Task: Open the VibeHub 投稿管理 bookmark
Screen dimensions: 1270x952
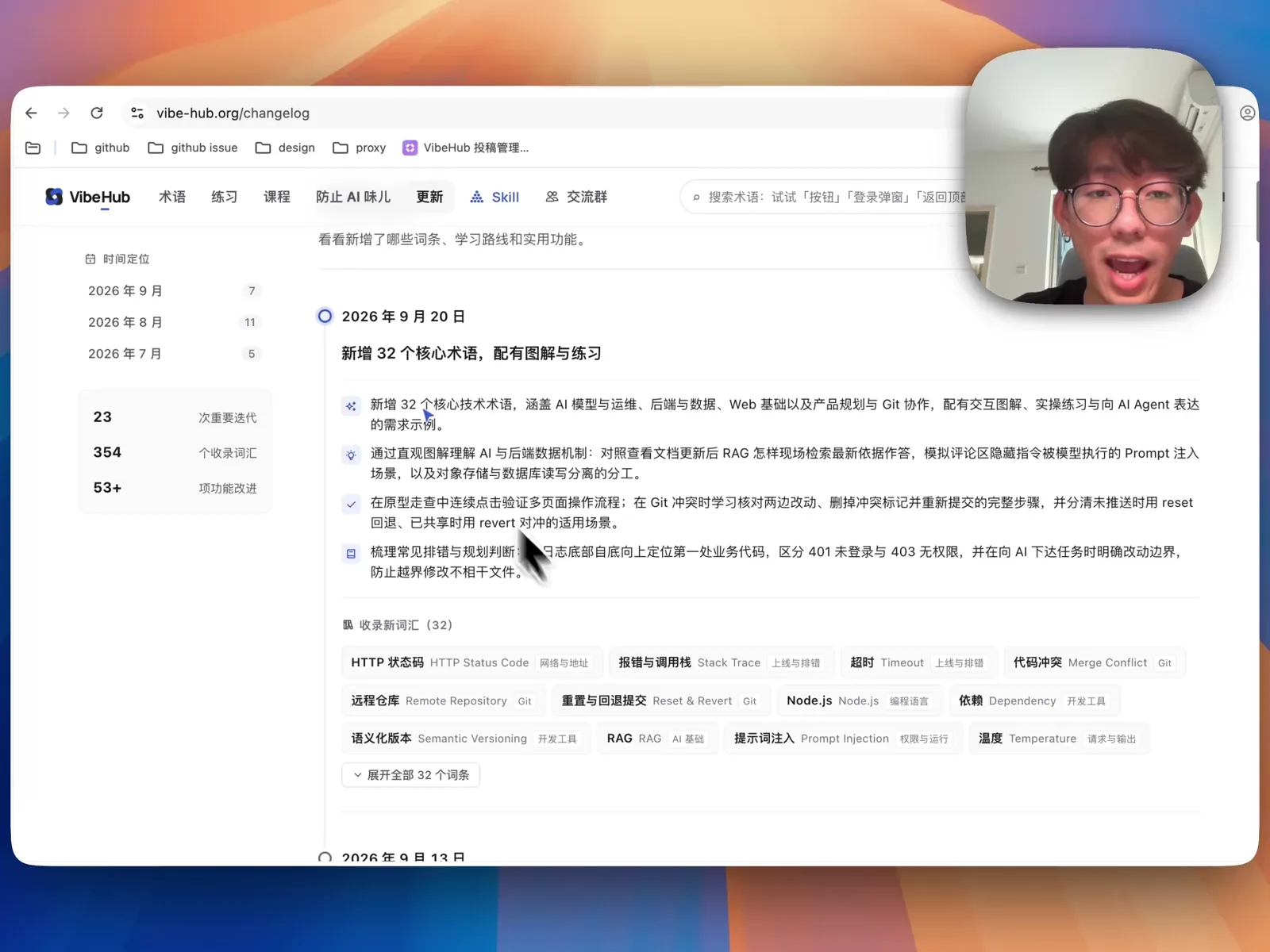Action: point(466,148)
